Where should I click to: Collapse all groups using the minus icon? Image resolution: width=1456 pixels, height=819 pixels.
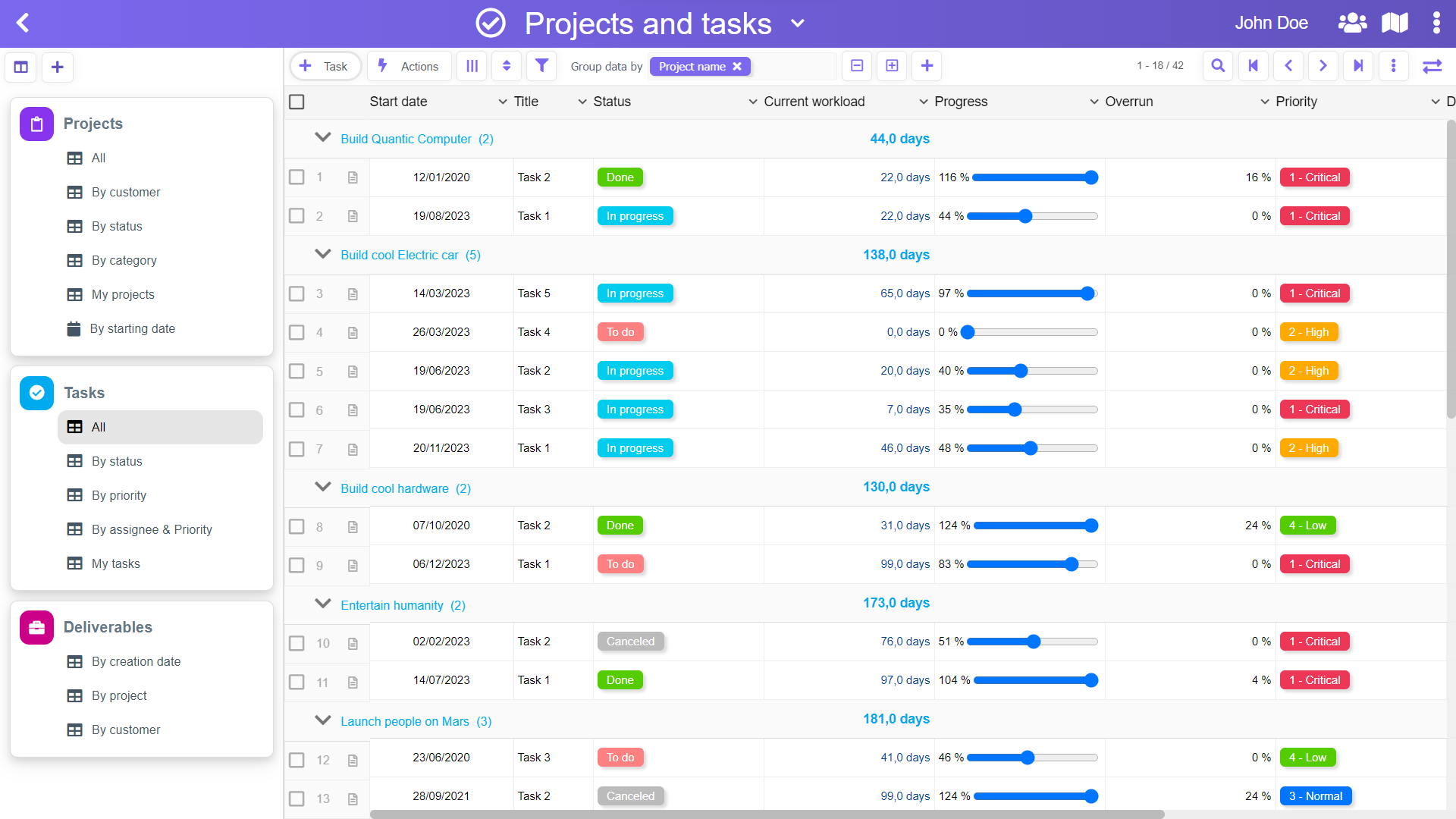(857, 66)
